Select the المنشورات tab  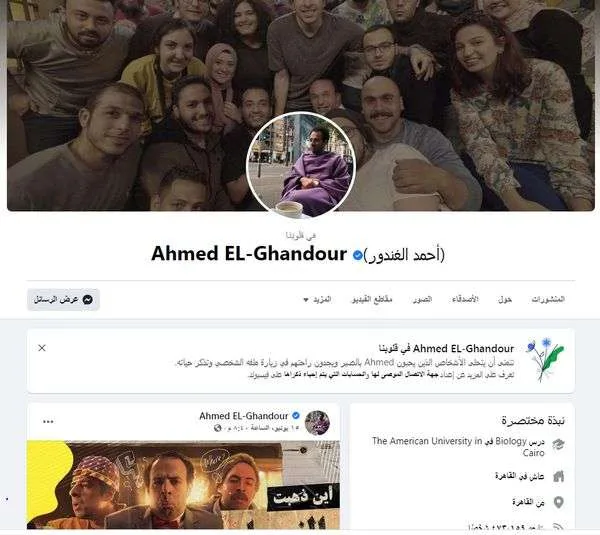[x=548, y=299]
